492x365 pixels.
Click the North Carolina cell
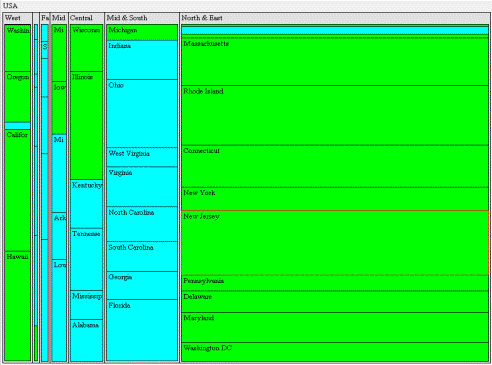click(x=142, y=224)
